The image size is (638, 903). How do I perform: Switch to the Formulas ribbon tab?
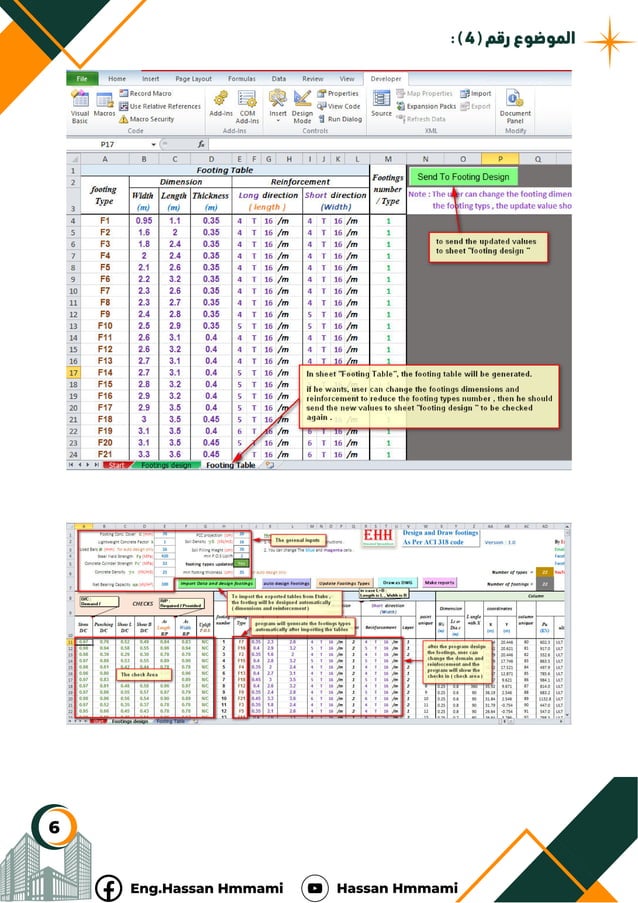[x=241, y=79]
